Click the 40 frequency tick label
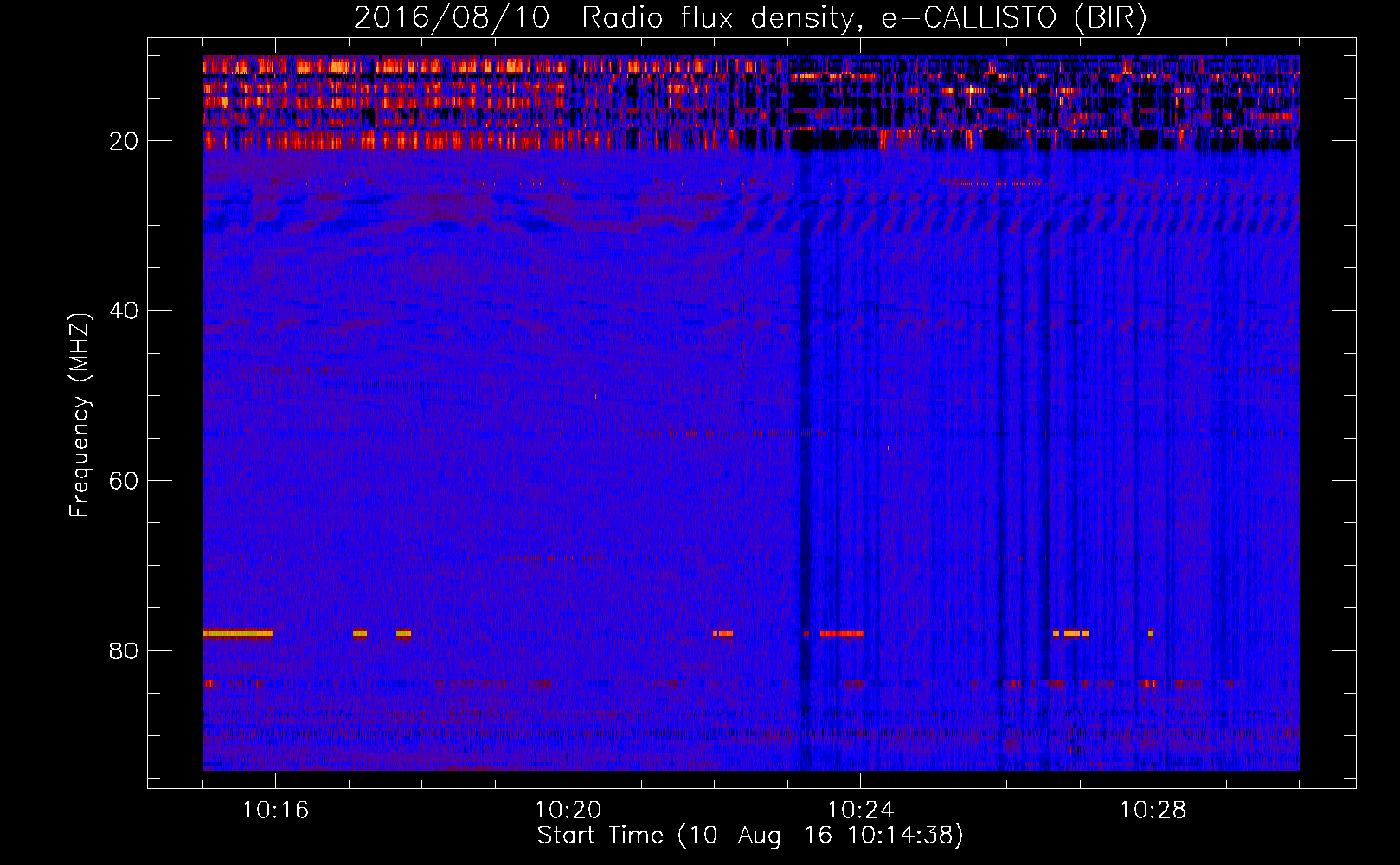Viewport: 1400px width, 865px height. click(x=125, y=311)
